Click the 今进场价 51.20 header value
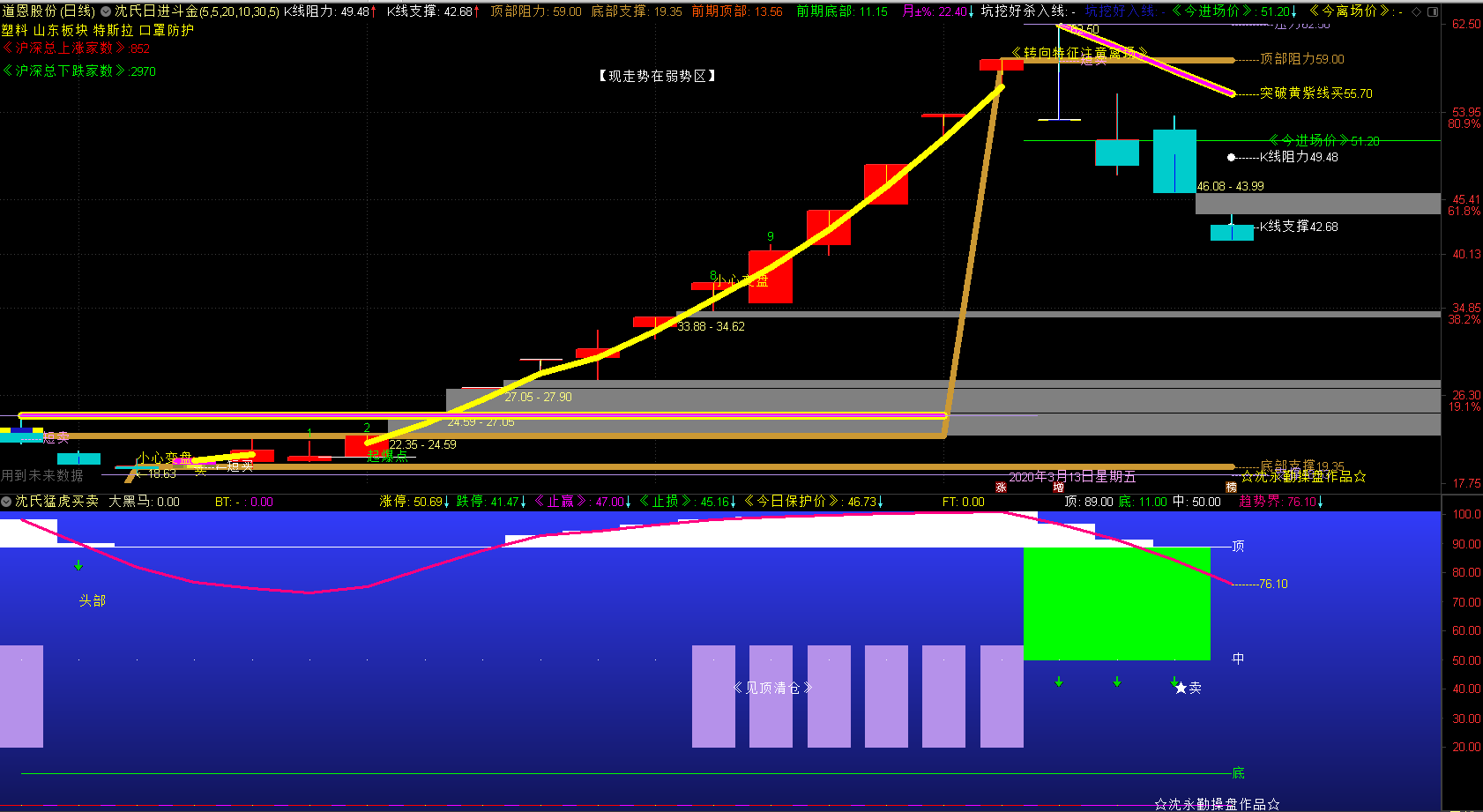The image size is (1483, 812). [1233, 11]
